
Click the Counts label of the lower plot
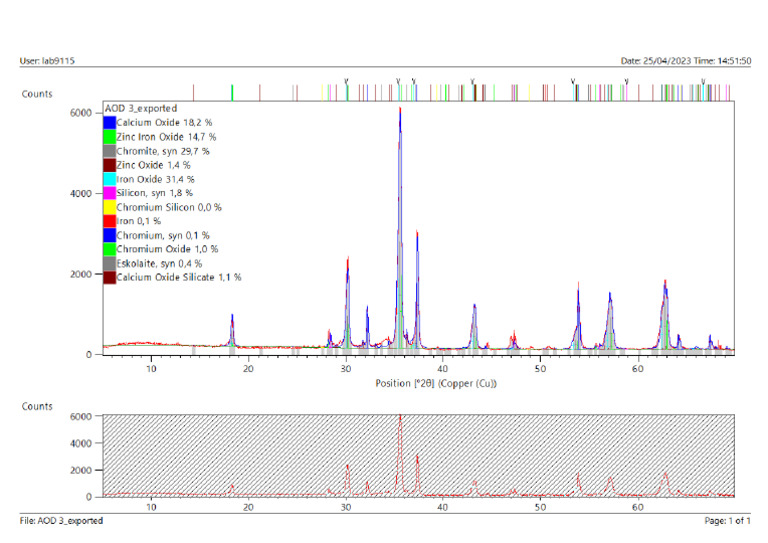tap(38, 407)
